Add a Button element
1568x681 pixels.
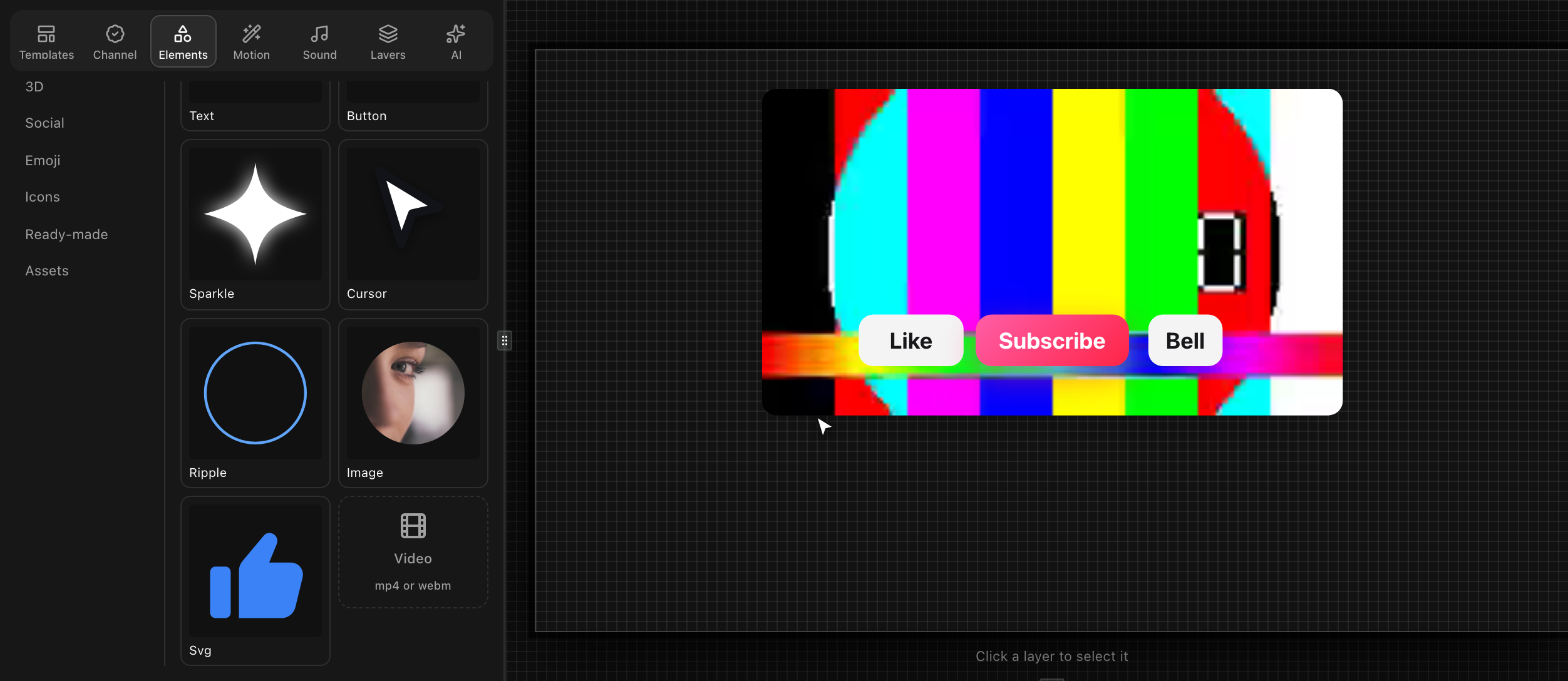pyautogui.click(x=413, y=105)
